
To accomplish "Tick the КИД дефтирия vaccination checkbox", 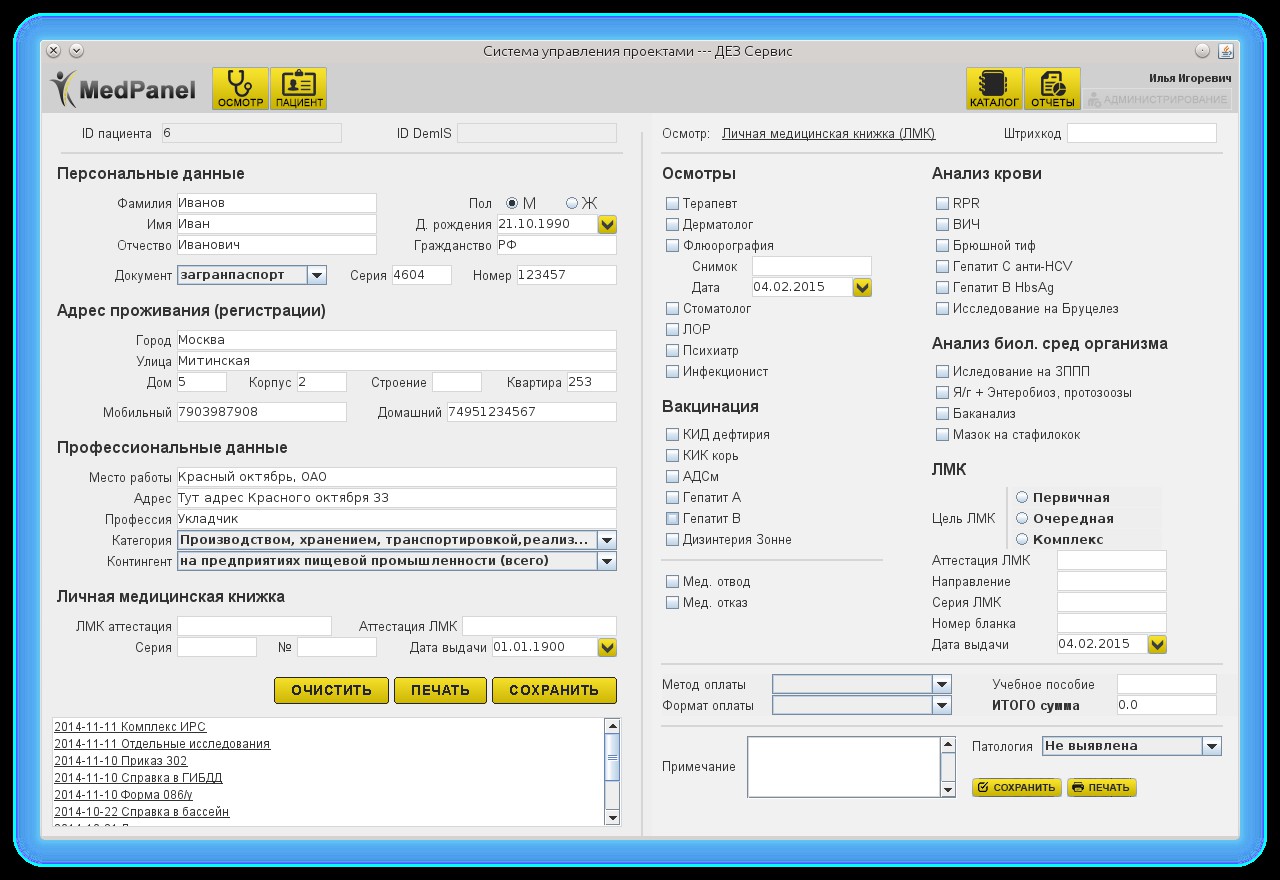I will pos(673,435).
